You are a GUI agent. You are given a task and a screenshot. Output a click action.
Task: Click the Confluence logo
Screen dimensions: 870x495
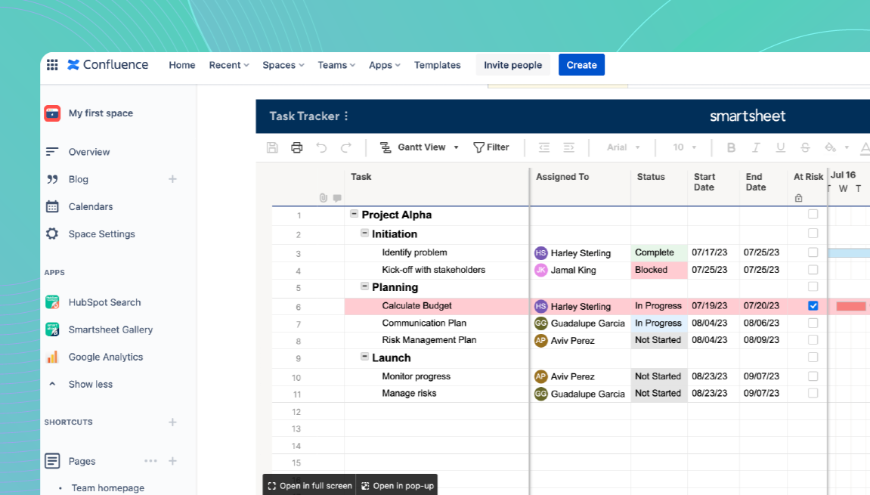pyautogui.click(x=108, y=65)
